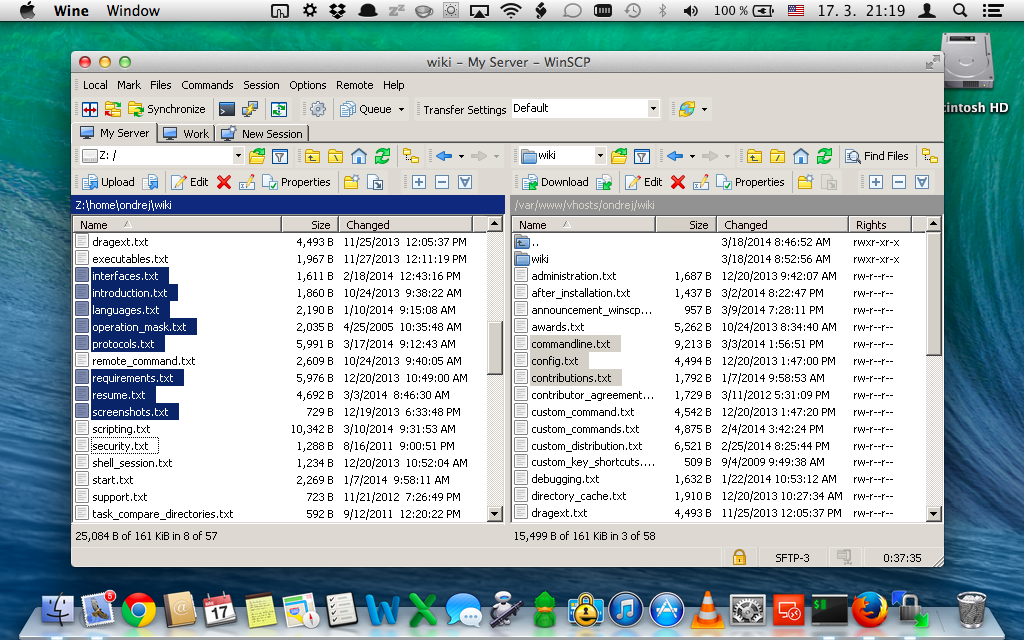The width and height of the screenshot is (1024, 640).
Task: Click local panel home directory icon
Action: 358,156
